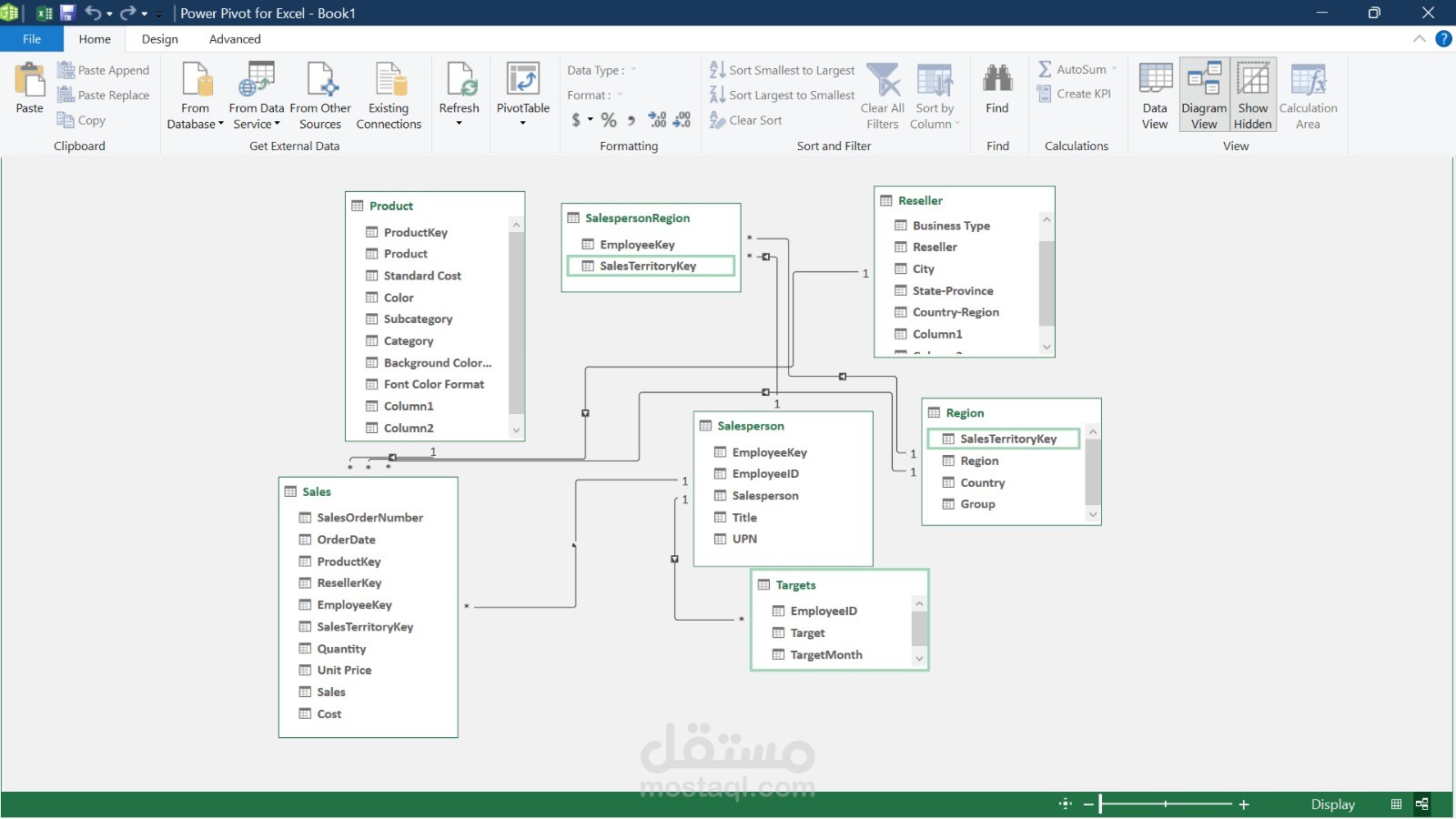The image size is (1456, 819).
Task: Apply thousands separator comma format
Action: pos(632,120)
